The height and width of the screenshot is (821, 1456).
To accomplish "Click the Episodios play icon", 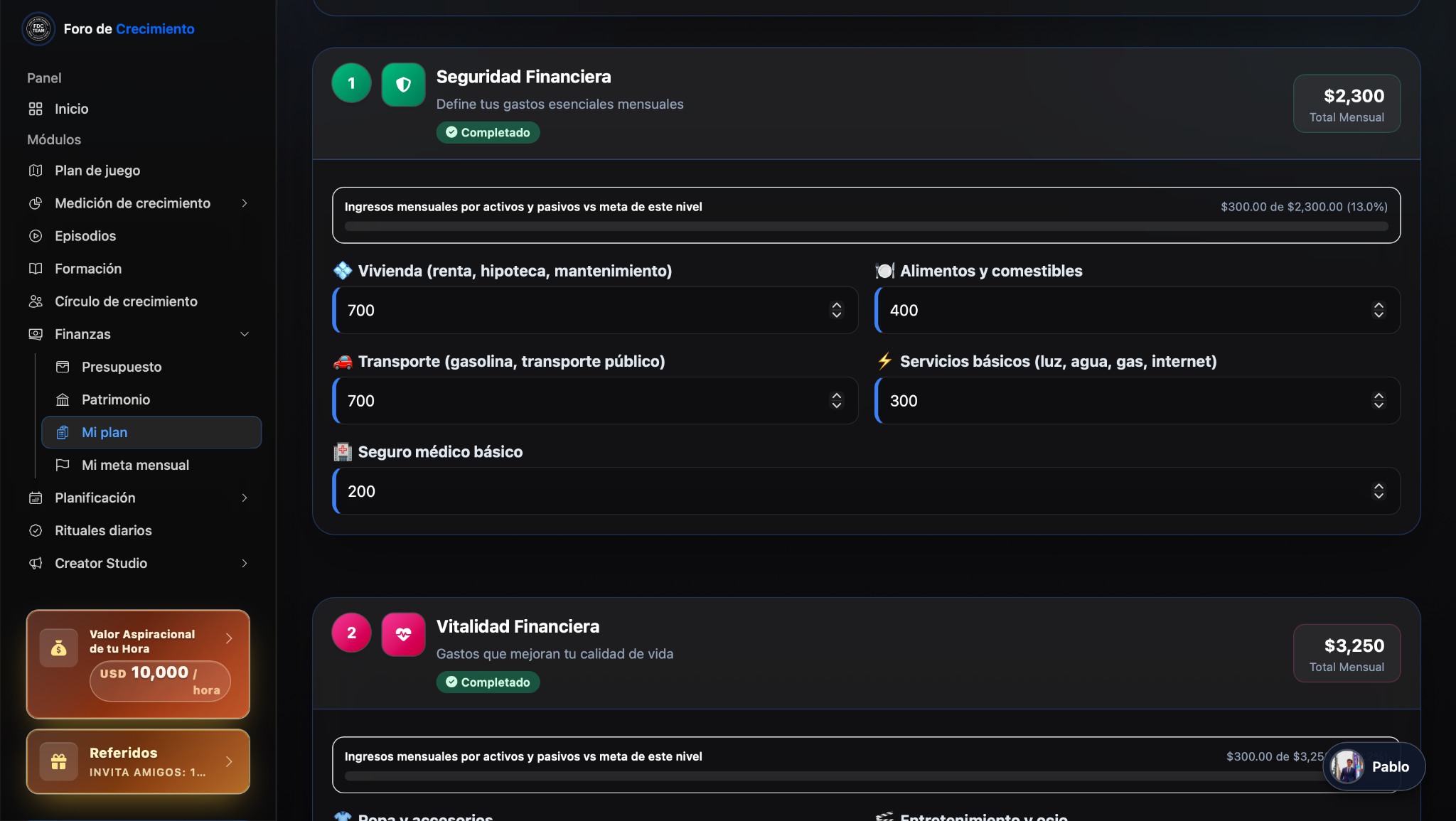I will (36, 236).
